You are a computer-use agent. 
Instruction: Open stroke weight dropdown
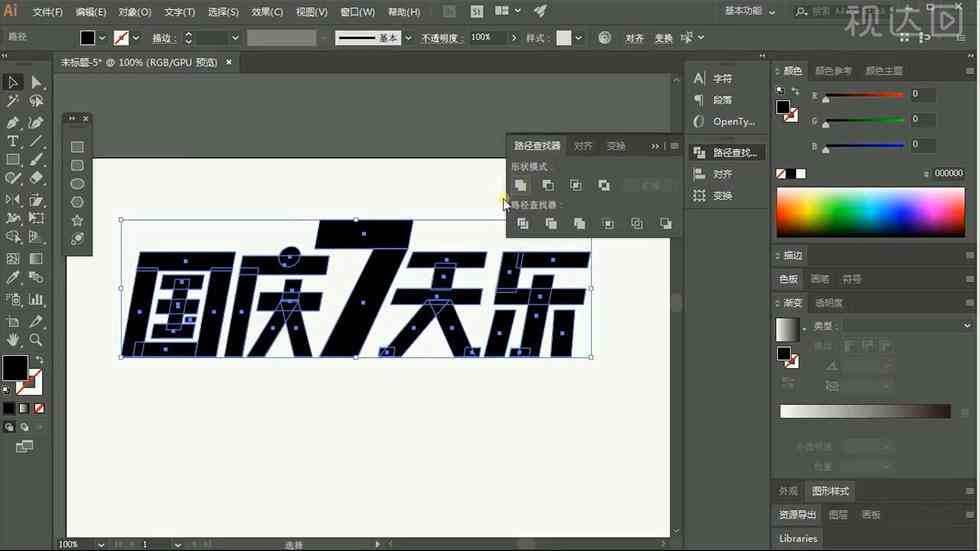(x=235, y=38)
